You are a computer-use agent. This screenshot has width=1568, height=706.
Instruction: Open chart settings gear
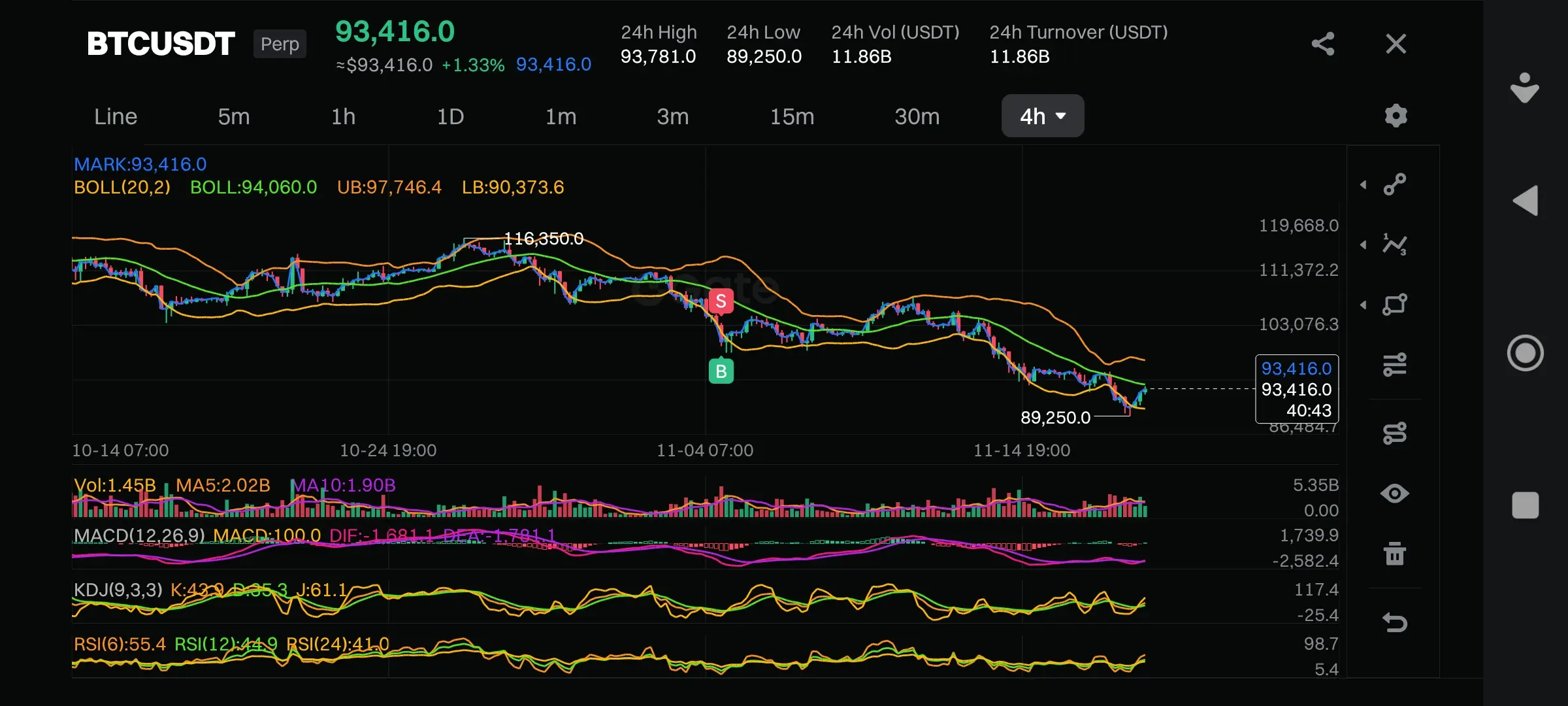pos(1396,116)
